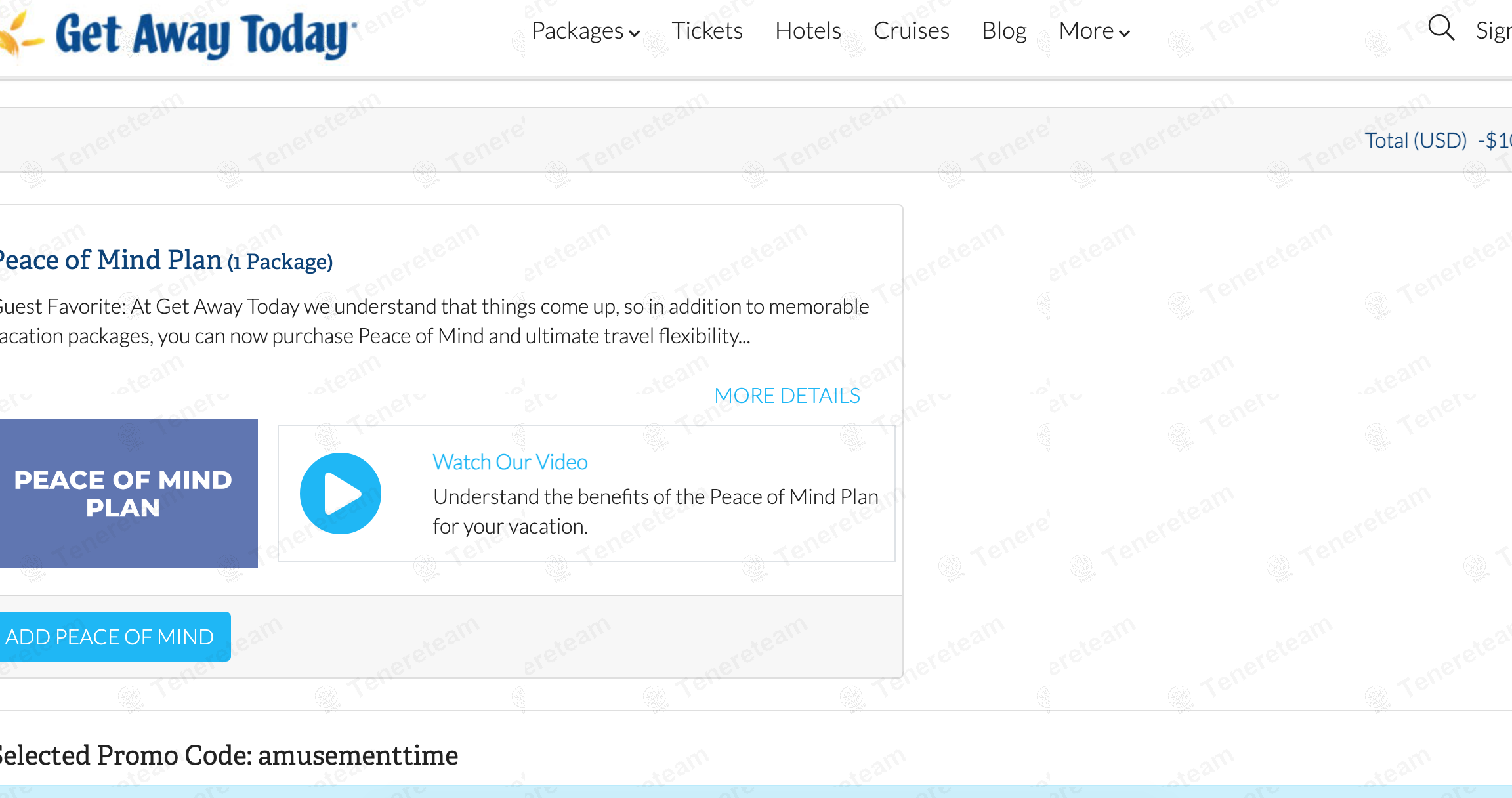Screen dimensions: 1512x798
Task: Click the sun graphic in the site logo
Action: 20,33
